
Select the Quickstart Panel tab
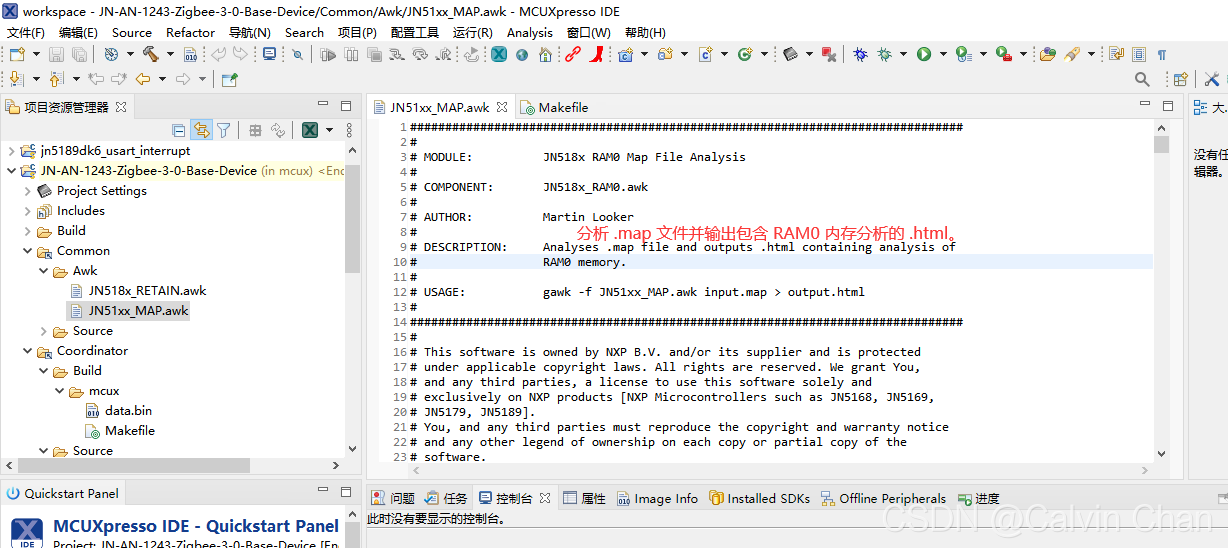click(62, 493)
